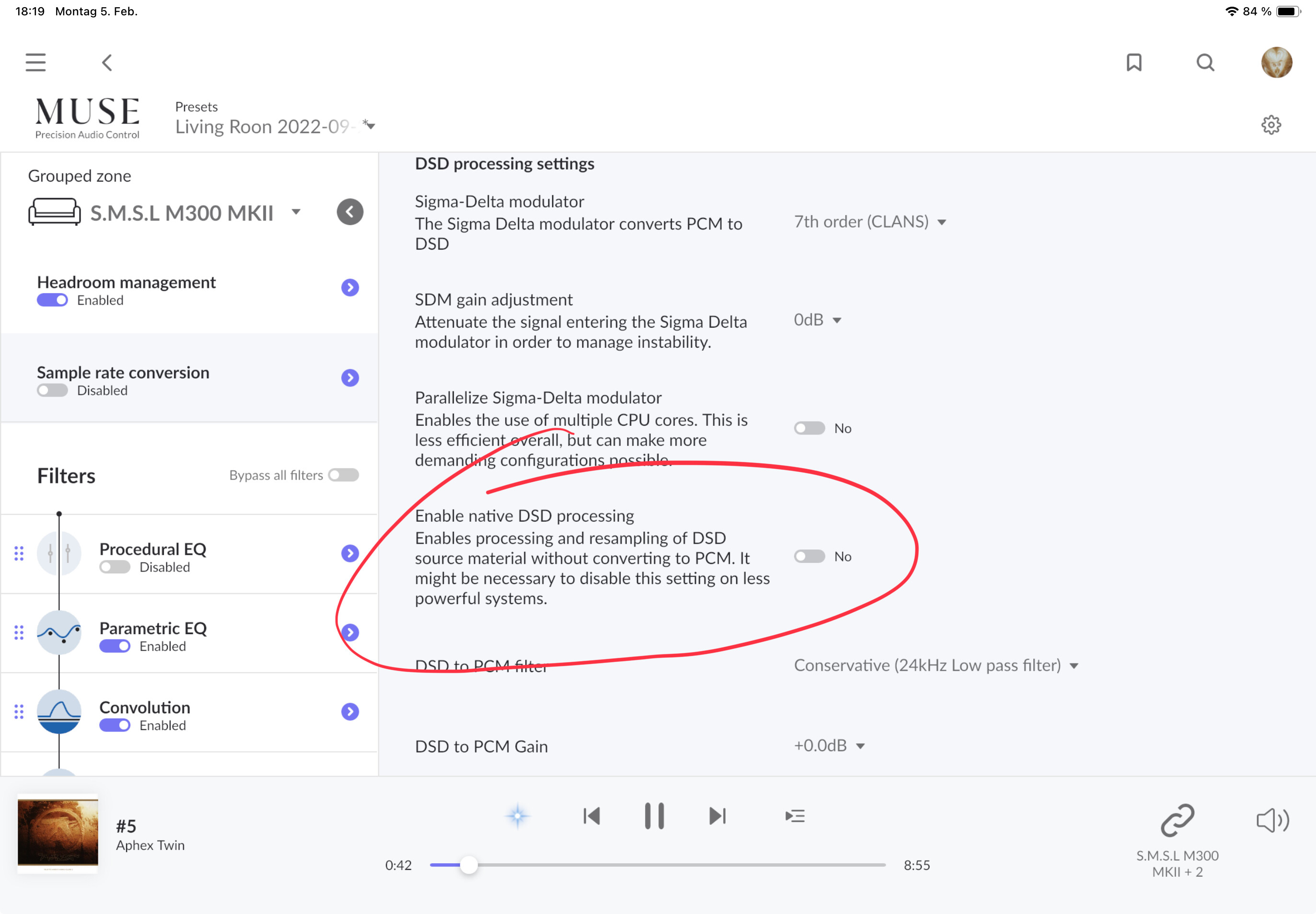Click the Roon Radio sparkle icon
Image resolution: width=1316 pixels, height=914 pixels.
pos(518,816)
